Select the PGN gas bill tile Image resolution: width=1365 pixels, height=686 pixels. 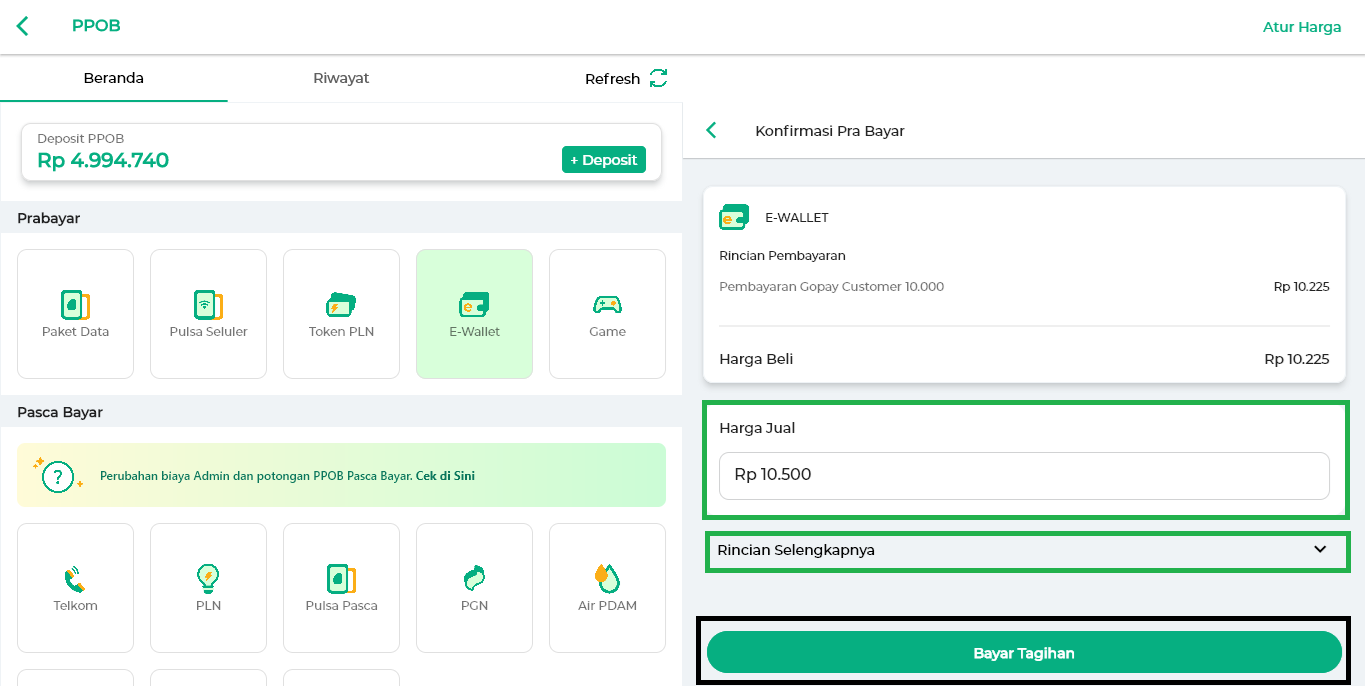point(474,588)
